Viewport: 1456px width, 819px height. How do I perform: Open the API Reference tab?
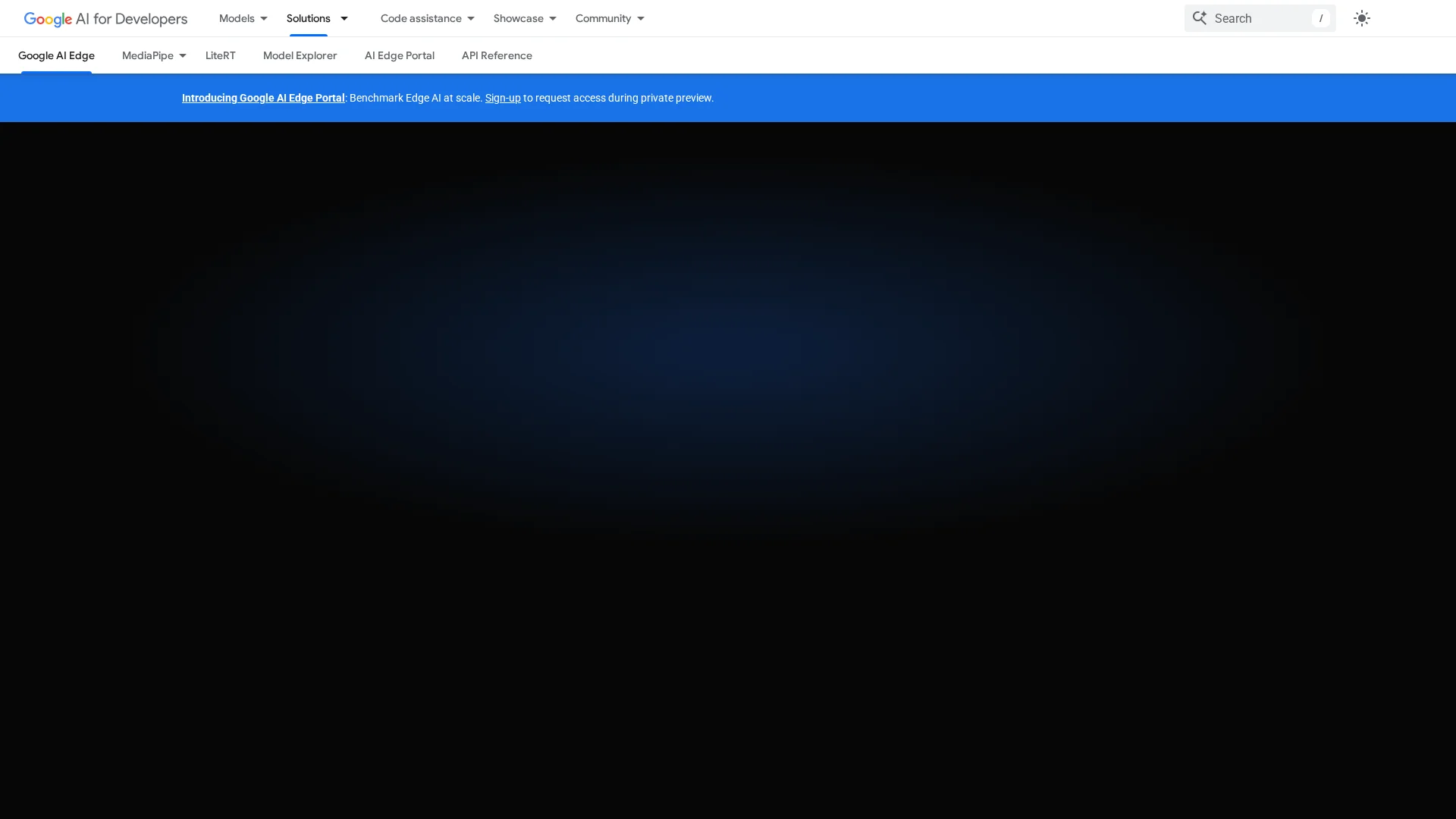click(x=497, y=55)
